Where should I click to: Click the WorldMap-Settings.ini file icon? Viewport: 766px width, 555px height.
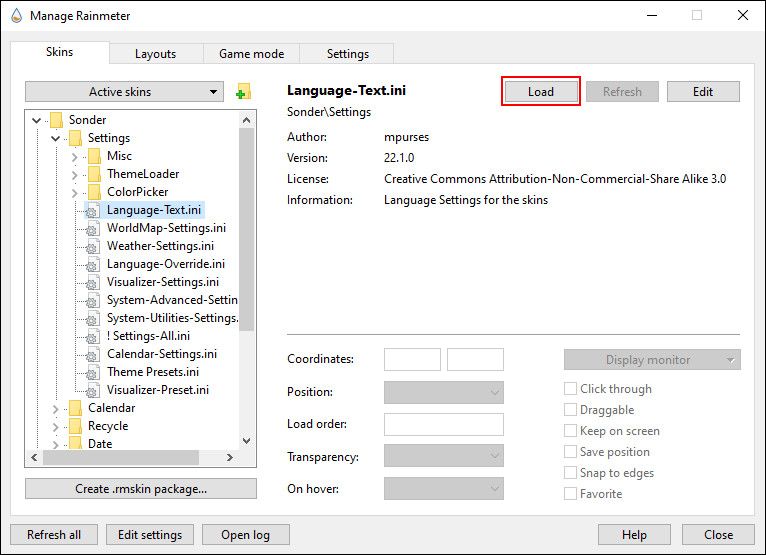point(92,228)
